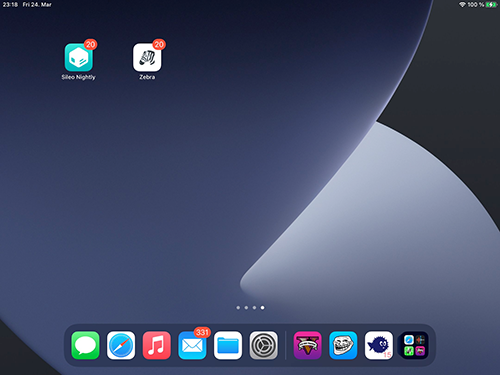Open the Sileo Nightly app
The image size is (500, 375).
click(79, 57)
